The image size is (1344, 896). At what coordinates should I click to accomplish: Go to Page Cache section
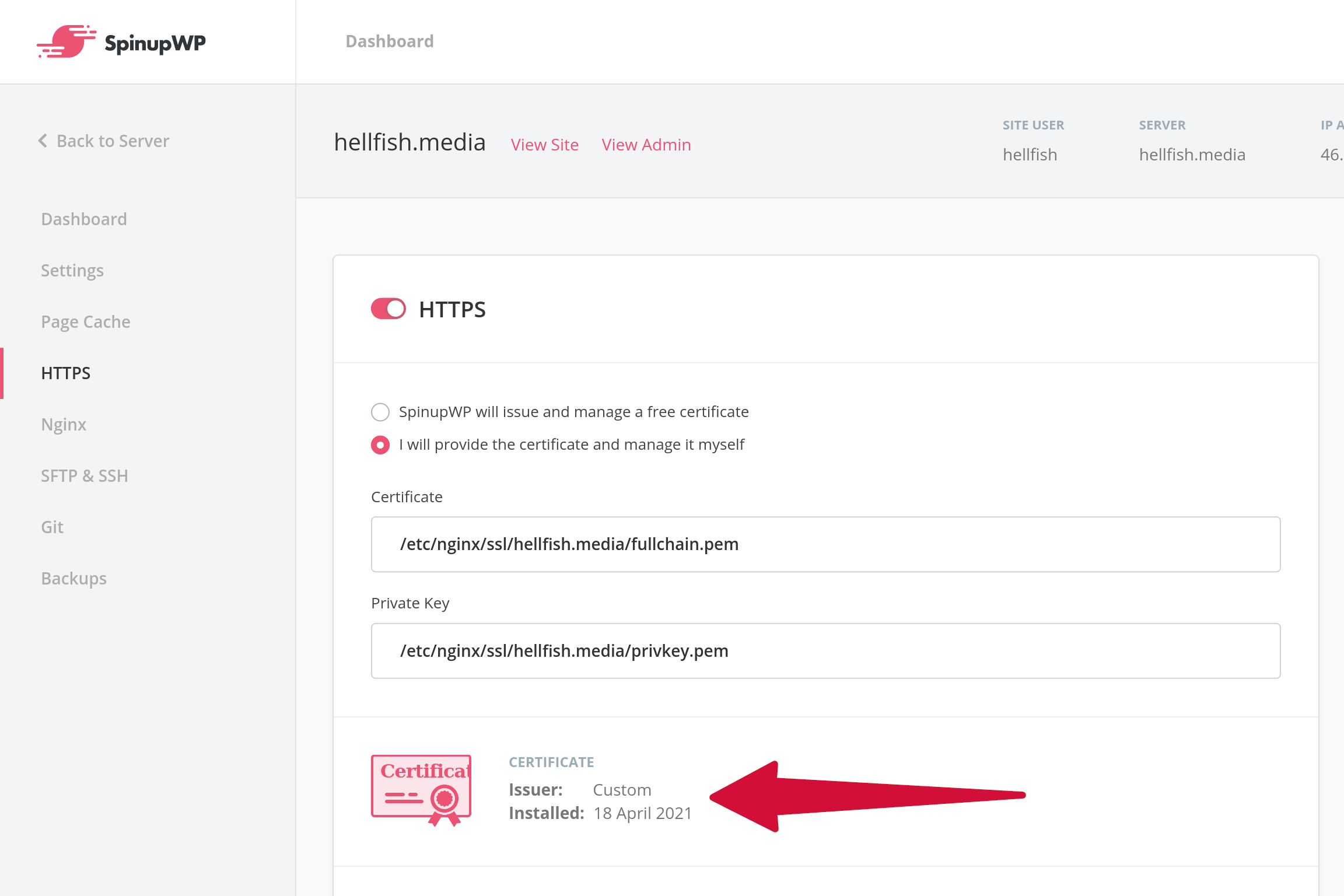[x=86, y=321]
